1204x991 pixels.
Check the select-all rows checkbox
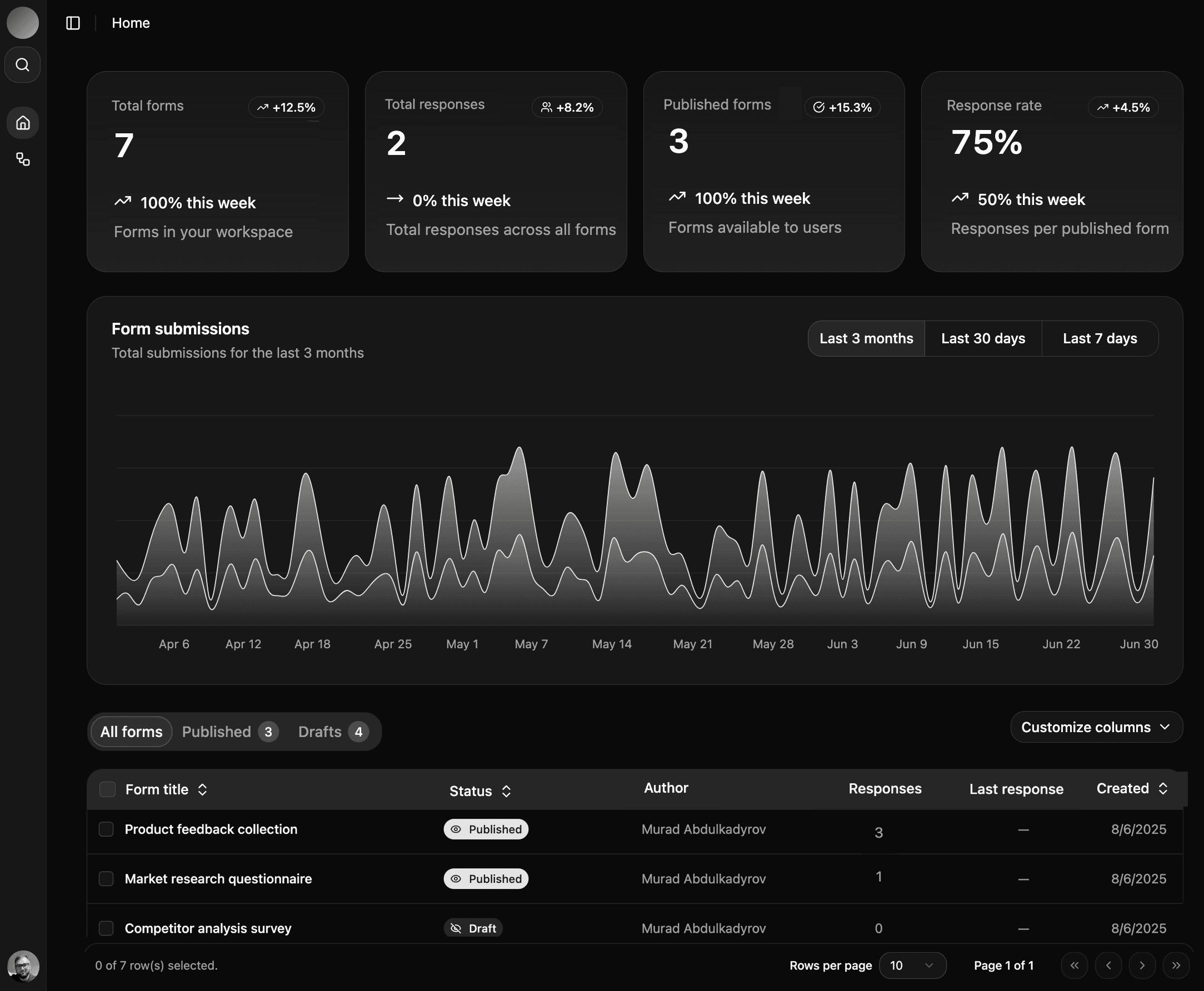[107, 789]
